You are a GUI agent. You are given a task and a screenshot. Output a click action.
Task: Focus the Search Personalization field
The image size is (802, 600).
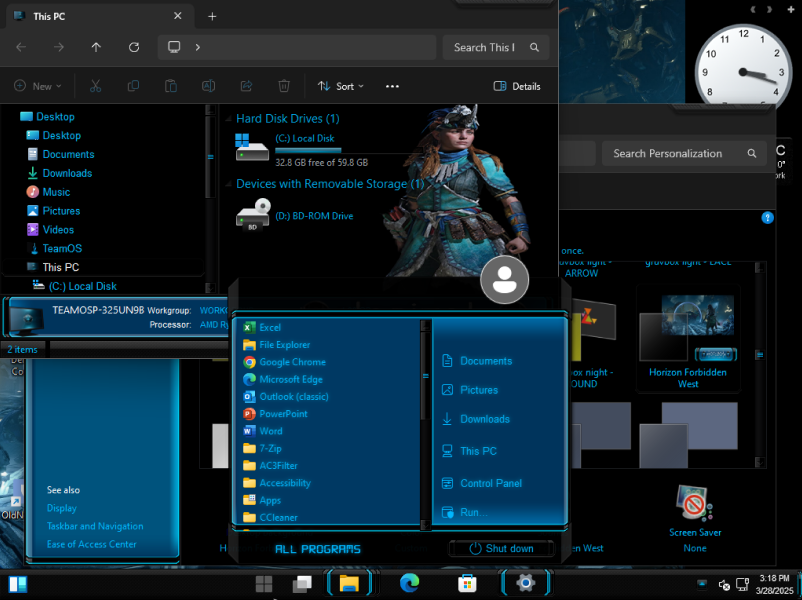pos(684,153)
